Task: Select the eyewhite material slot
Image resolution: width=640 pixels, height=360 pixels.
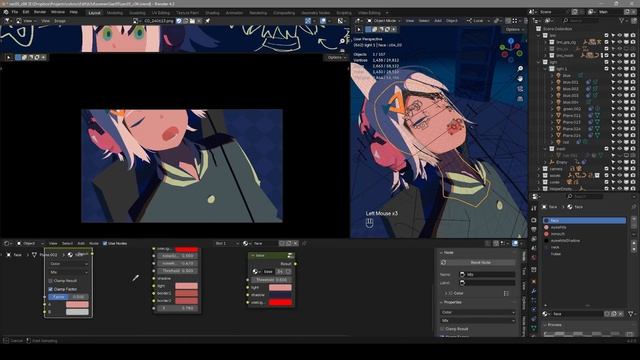Action: tap(584, 227)
